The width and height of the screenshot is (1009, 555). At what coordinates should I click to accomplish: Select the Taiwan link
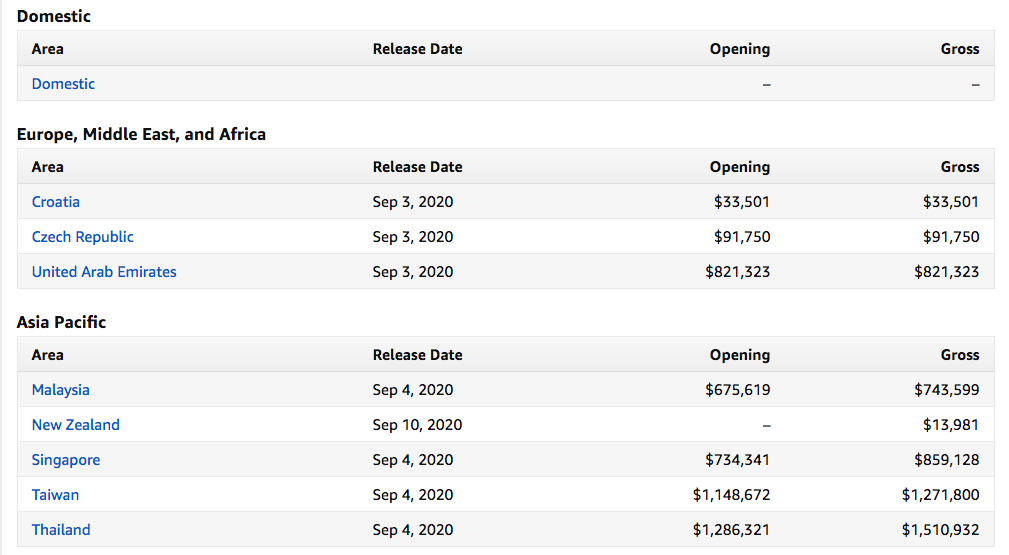55,495
